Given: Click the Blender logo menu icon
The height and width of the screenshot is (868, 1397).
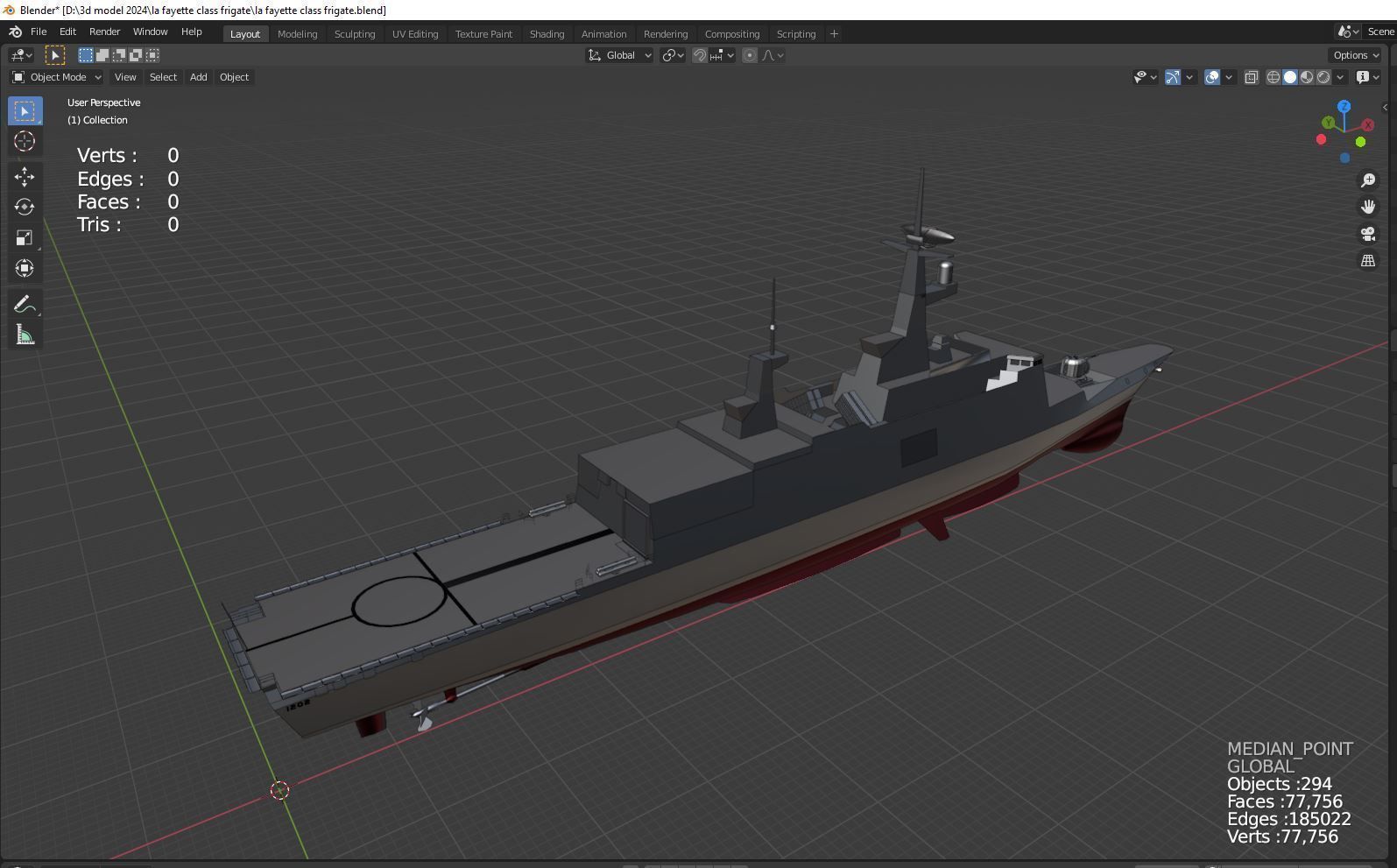Looking at the screenshot, I should click(x=15, y=32).
